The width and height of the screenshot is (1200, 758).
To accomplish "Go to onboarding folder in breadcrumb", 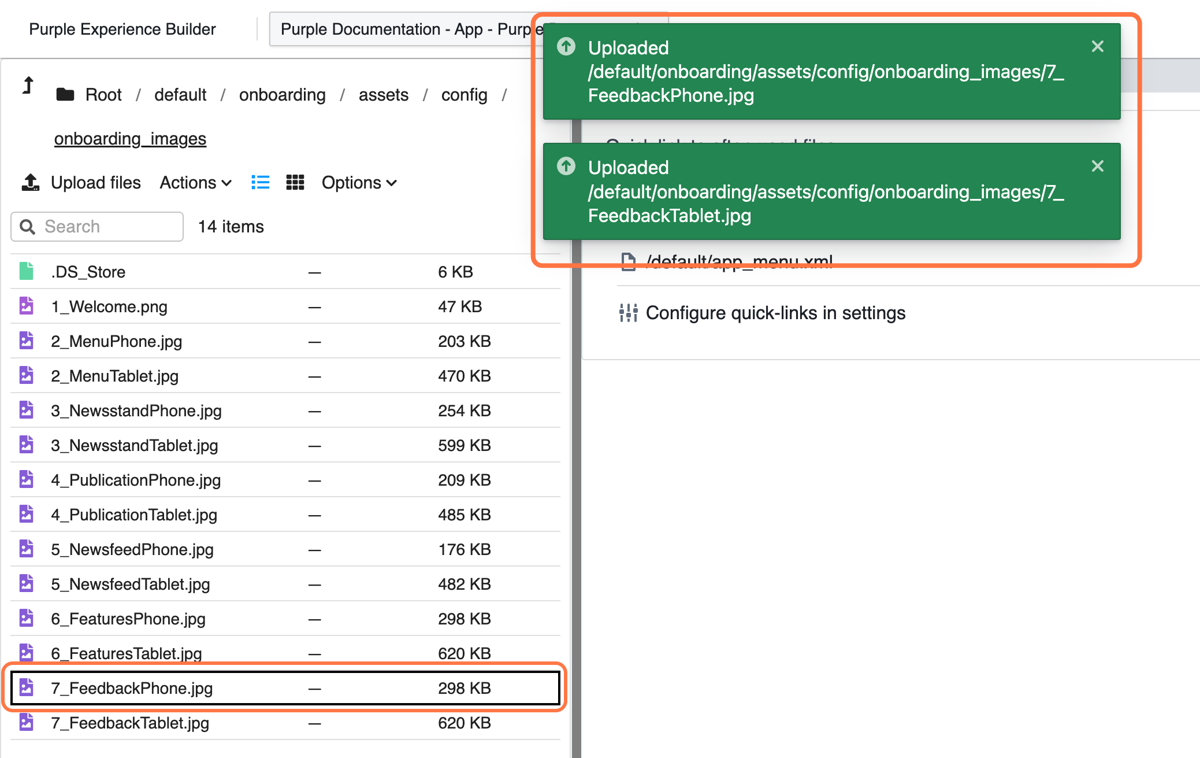I will (x=282, y=94).
